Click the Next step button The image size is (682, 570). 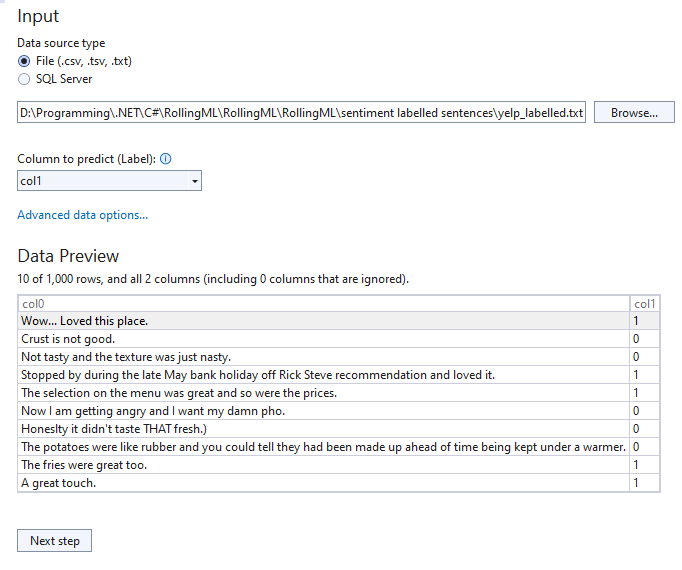click(x=54, y=541)
